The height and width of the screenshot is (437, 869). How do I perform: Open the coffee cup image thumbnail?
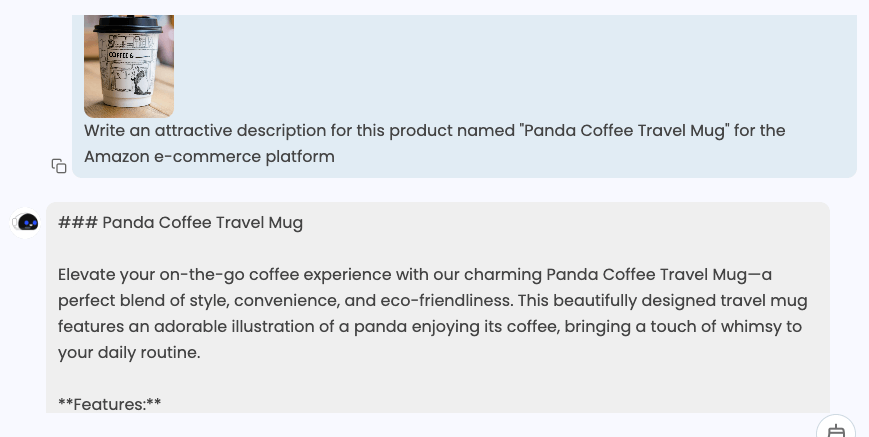[x=129, y=66]
